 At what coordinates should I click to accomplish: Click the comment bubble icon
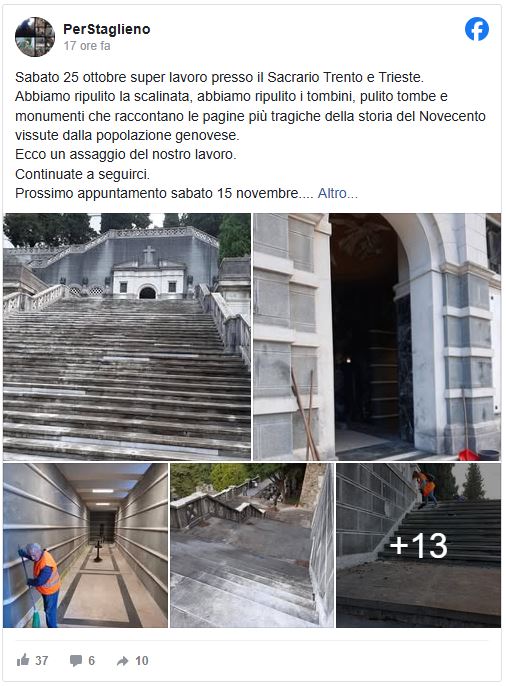pyautogui.click(x=76, y=660)
